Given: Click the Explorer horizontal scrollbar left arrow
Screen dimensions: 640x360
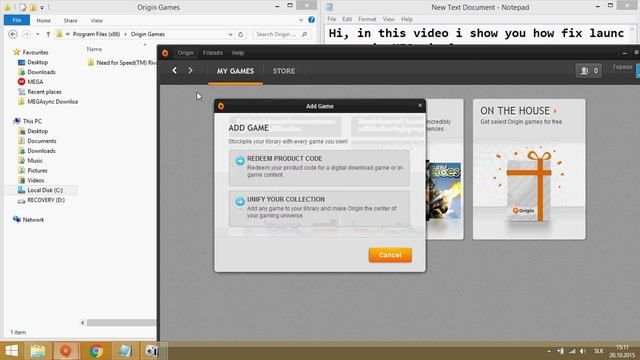Looking at the screenshot, I should click(82, 322).
